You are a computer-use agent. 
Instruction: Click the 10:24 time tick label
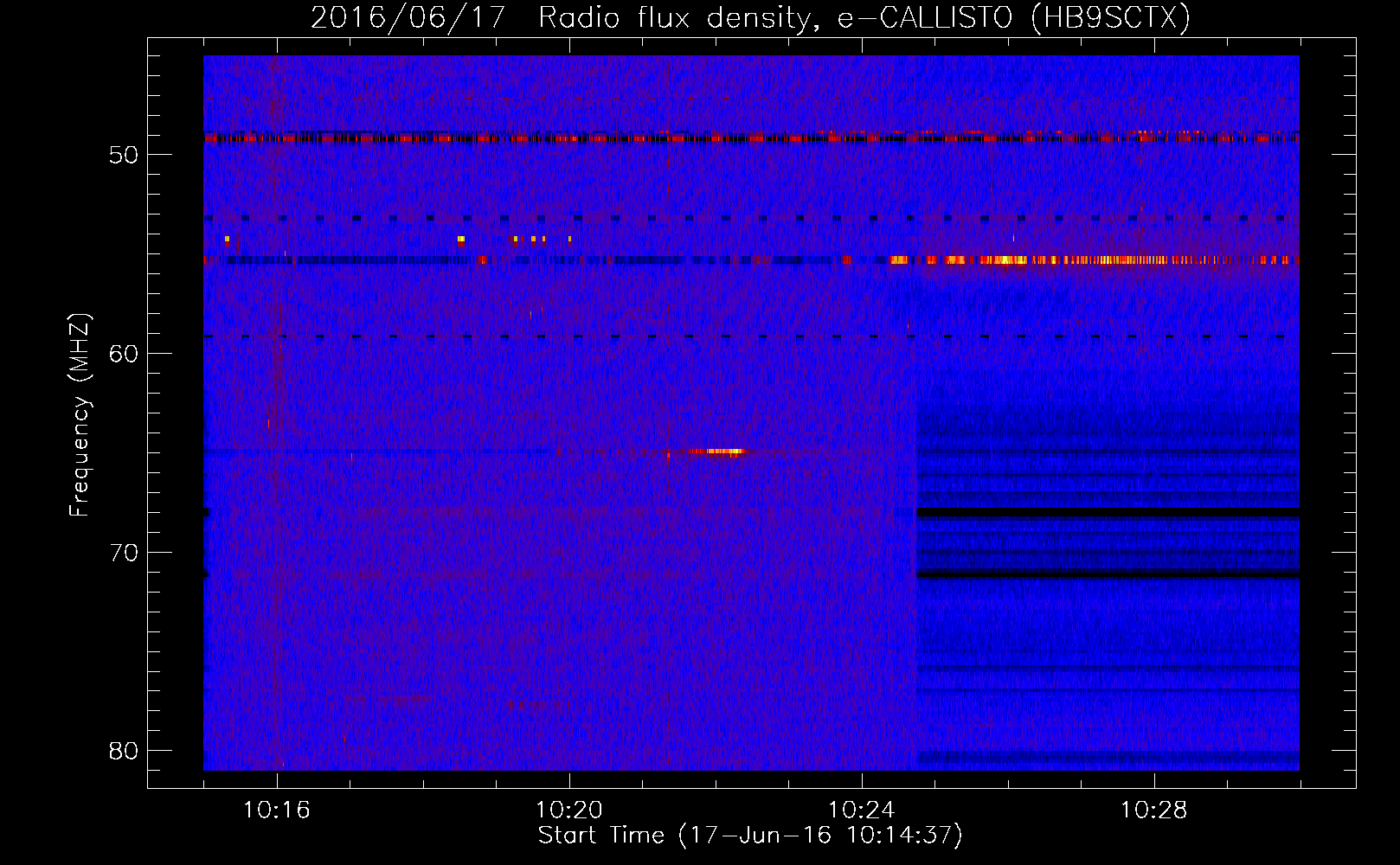tap(862, 811)
